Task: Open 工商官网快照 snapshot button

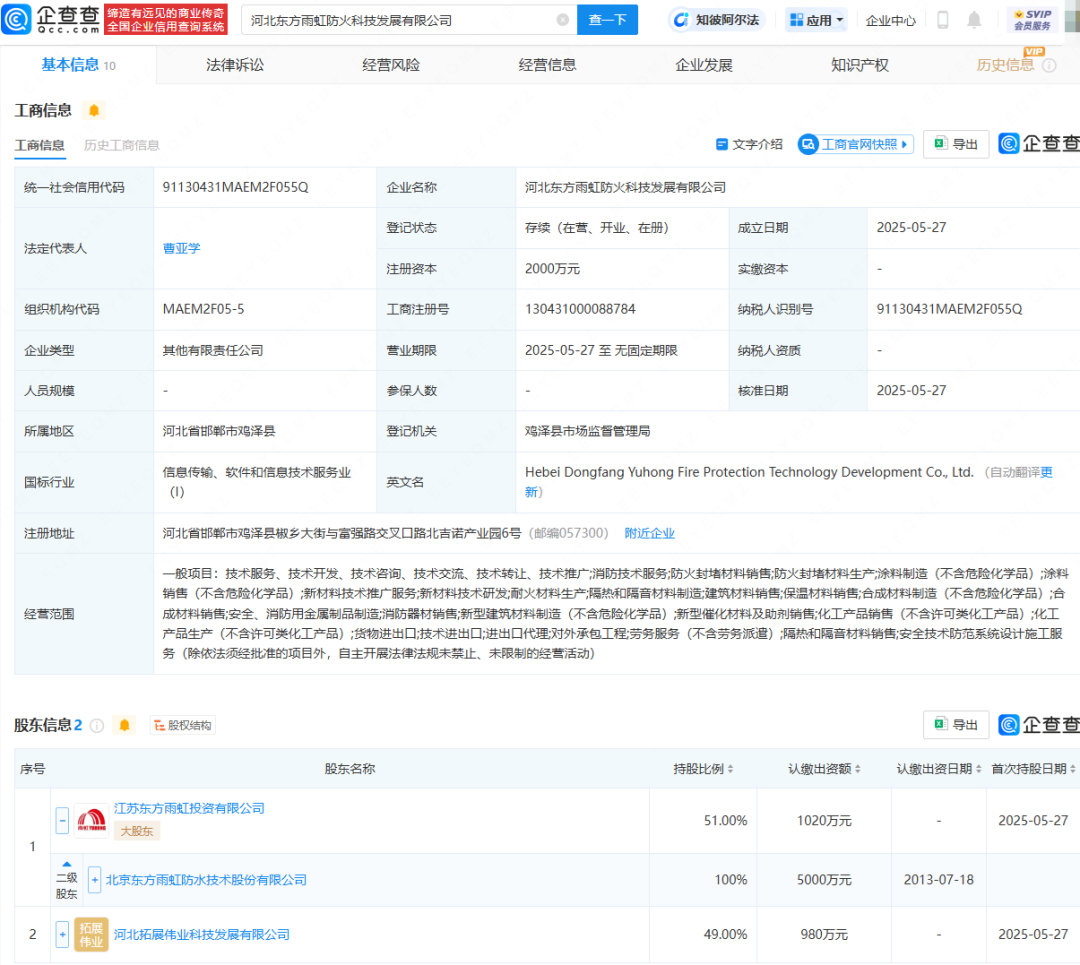Action: [x=855, y=144]
